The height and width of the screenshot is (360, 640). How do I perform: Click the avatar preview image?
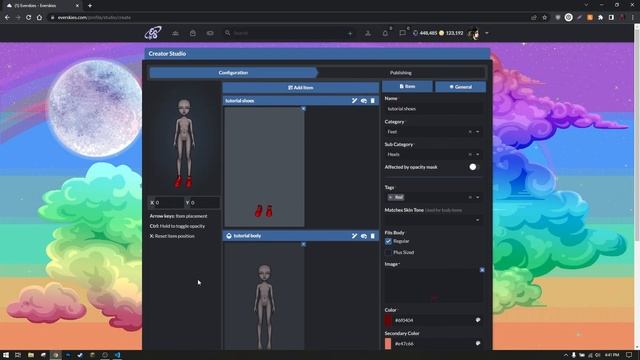[x=184, y=139]
